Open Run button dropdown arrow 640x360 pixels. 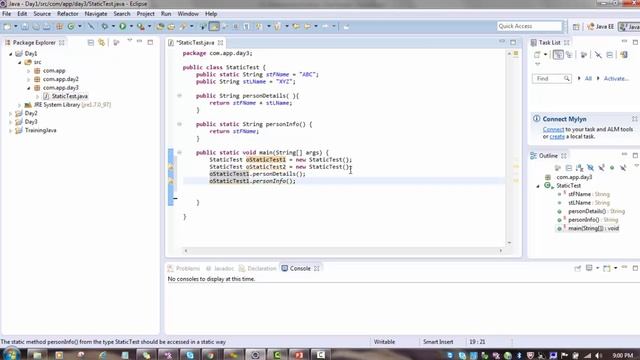131,27
